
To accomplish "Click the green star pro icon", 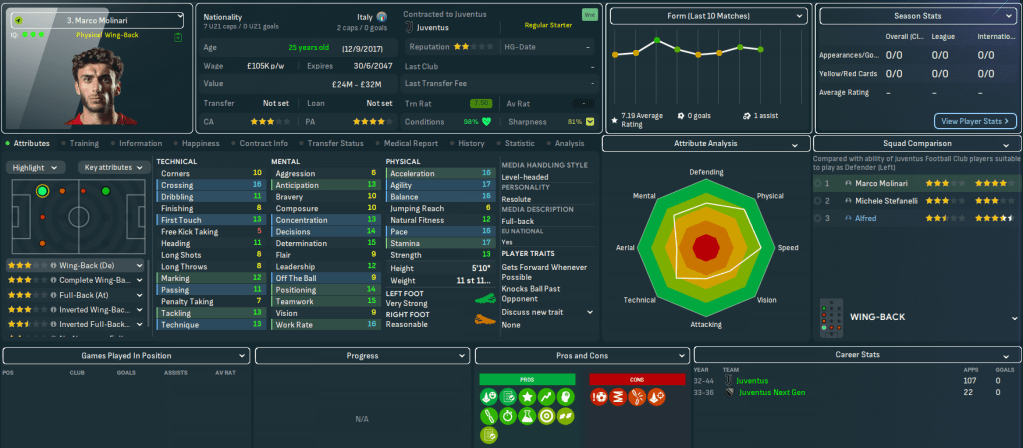I will 528,397.
